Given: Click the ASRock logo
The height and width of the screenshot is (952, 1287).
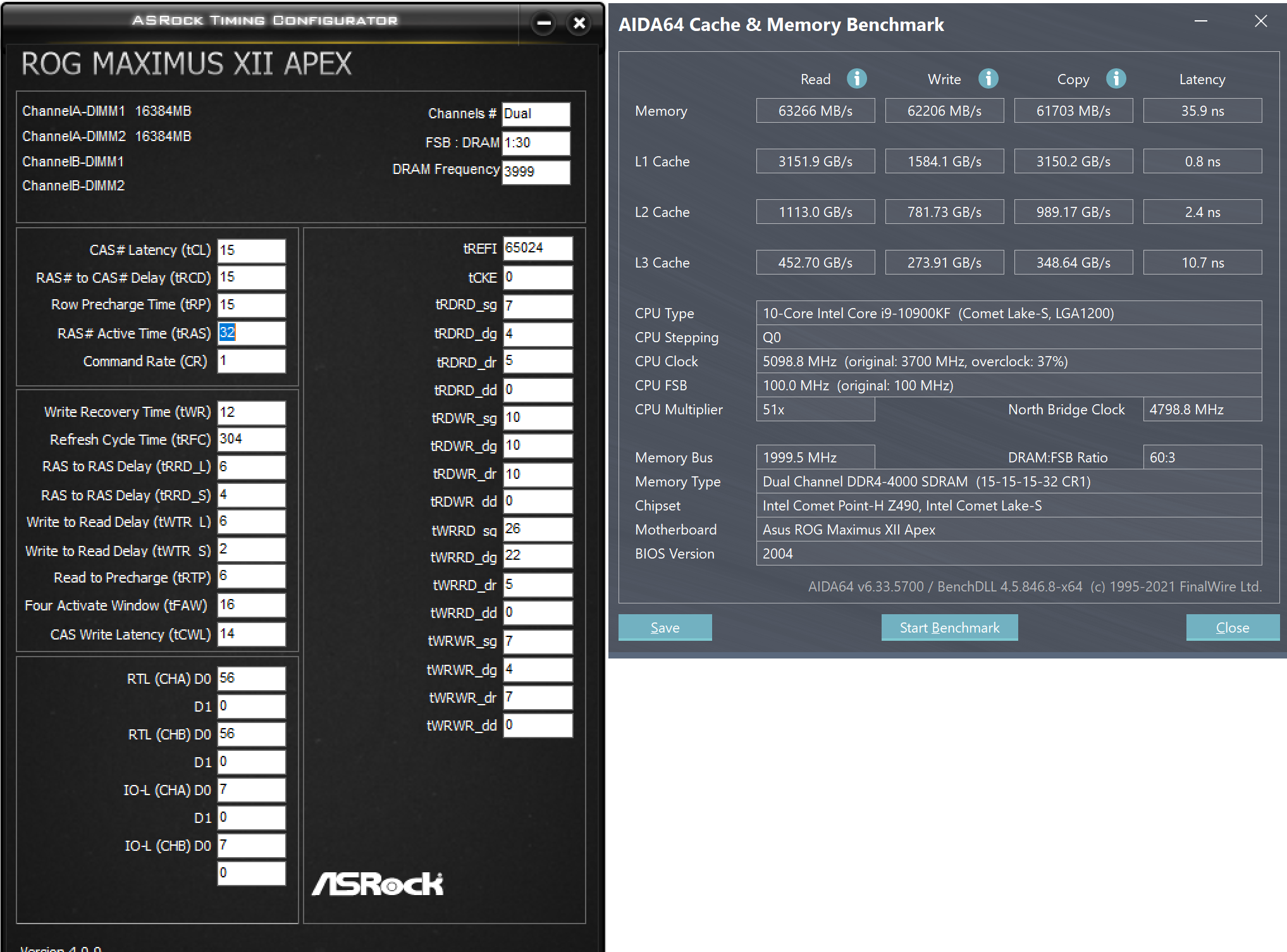Looking at the screenshot, I should click(x=378, y=884).
